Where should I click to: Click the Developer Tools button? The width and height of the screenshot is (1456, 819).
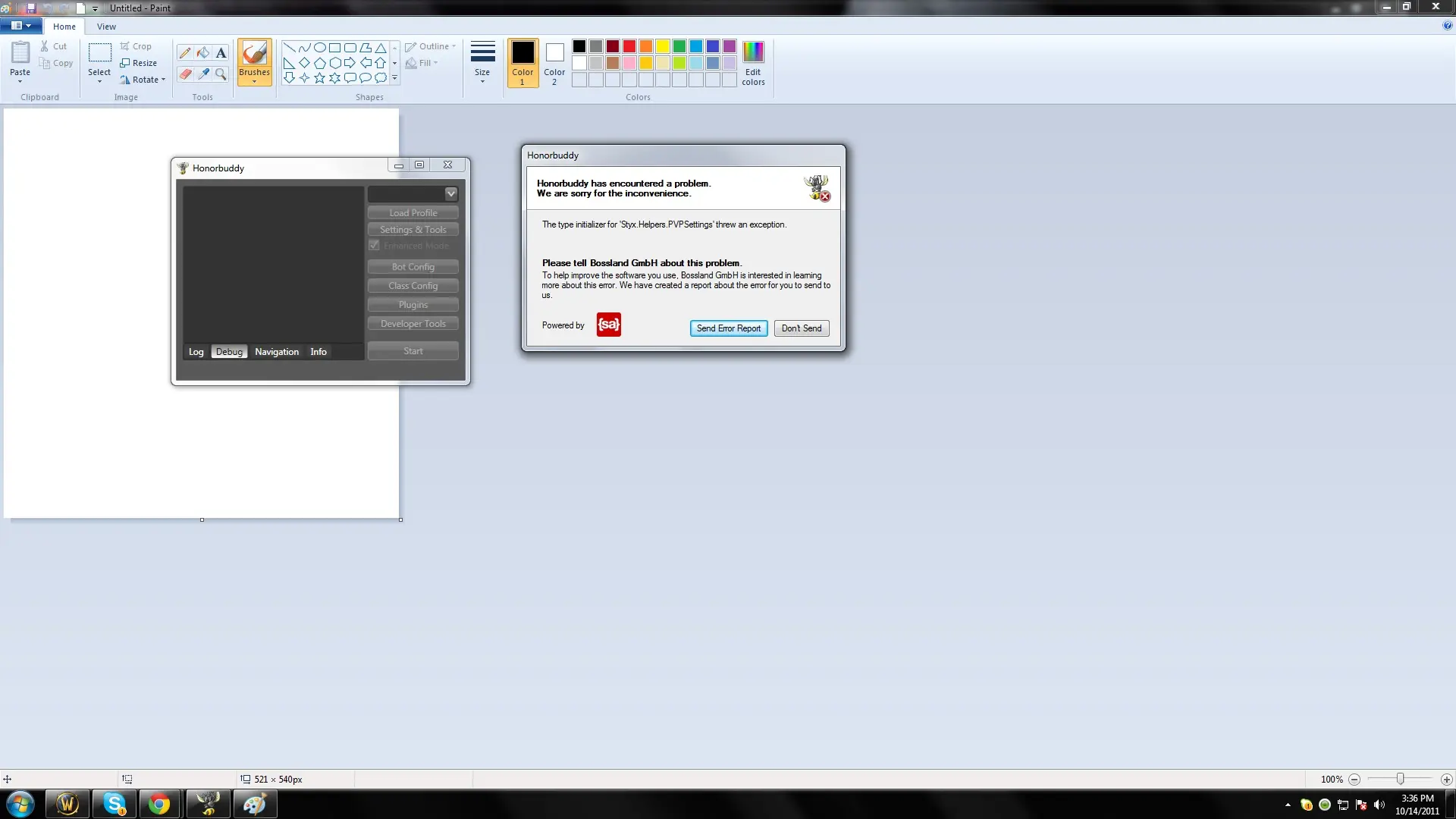413,324
